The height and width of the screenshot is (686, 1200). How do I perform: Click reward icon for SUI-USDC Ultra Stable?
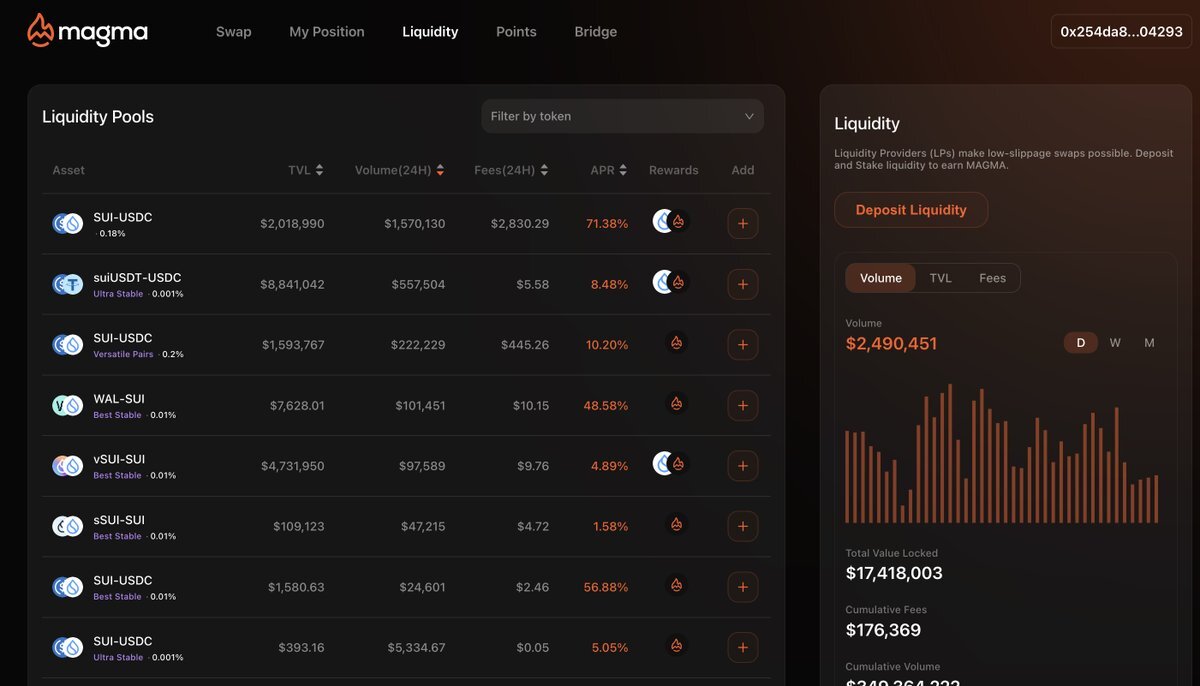tap(677, 646)
